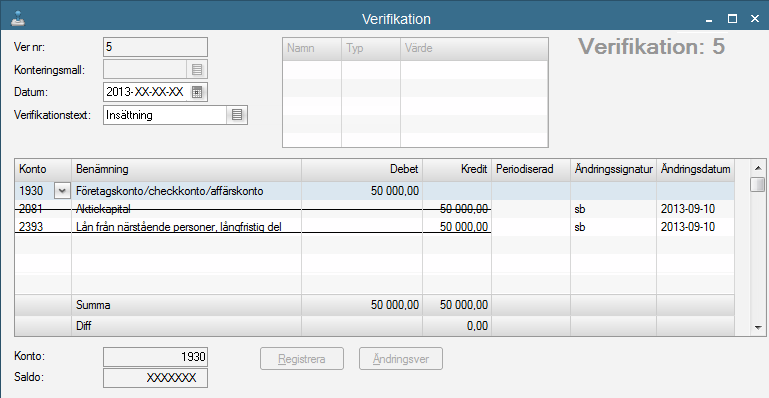Click the Kredit column header
769x398 pixels.
[457, 170]
